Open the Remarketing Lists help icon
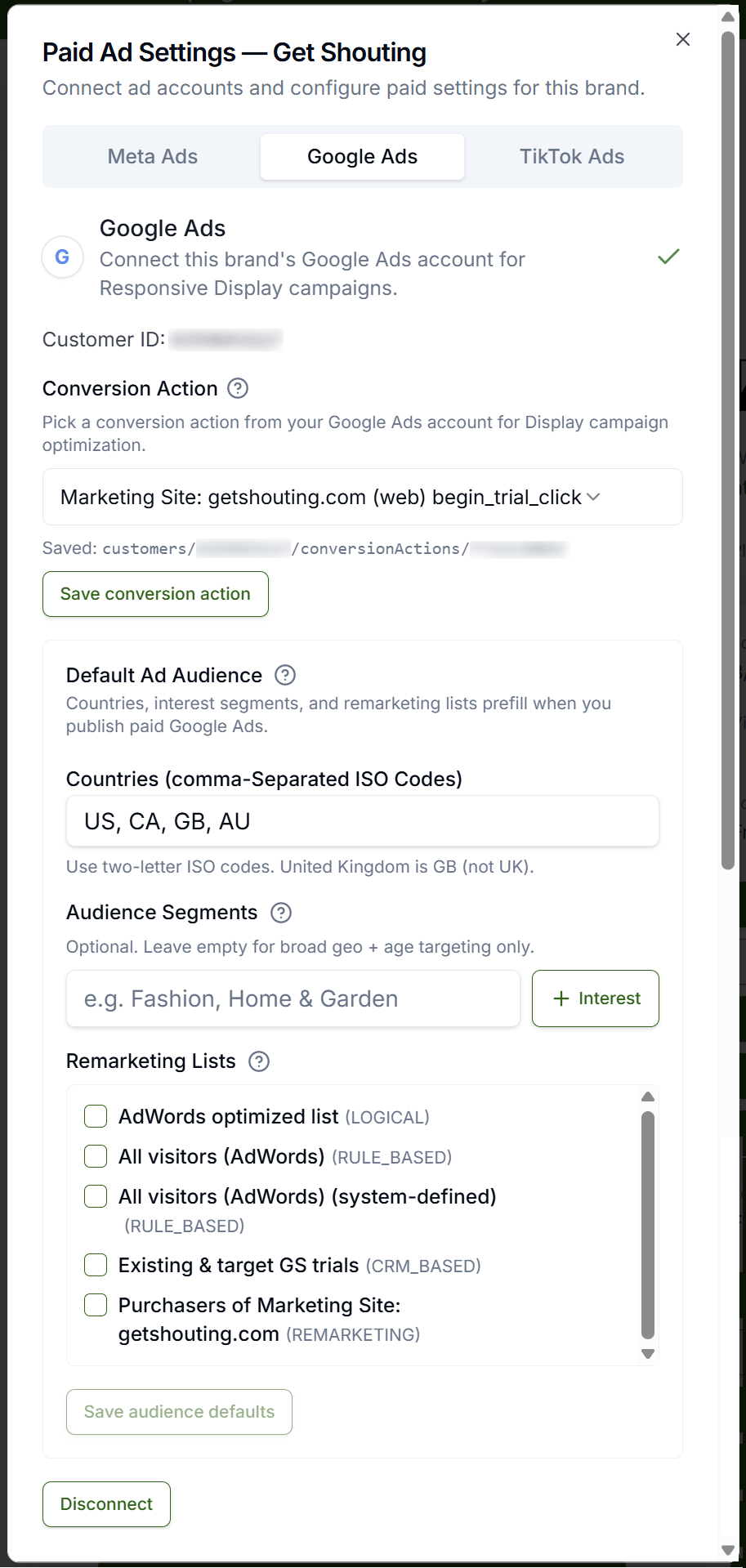746x1568 pixels. (259, 1061)
